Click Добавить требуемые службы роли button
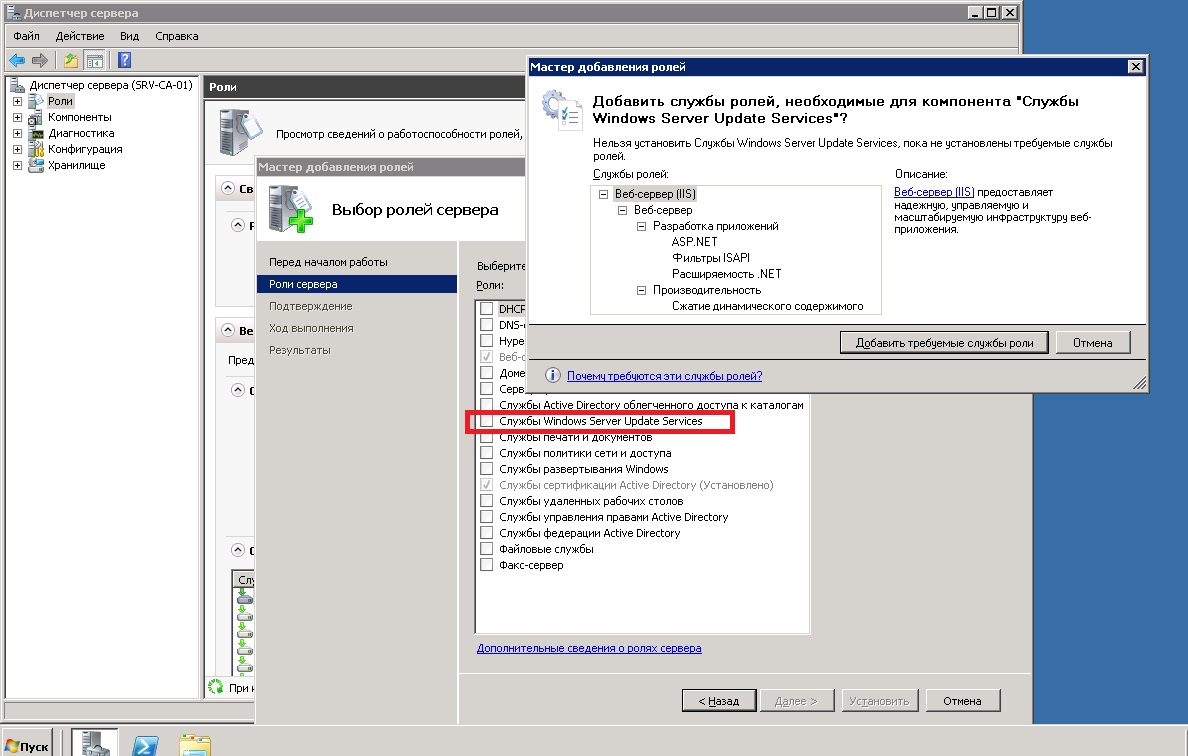 pos(944,342)
